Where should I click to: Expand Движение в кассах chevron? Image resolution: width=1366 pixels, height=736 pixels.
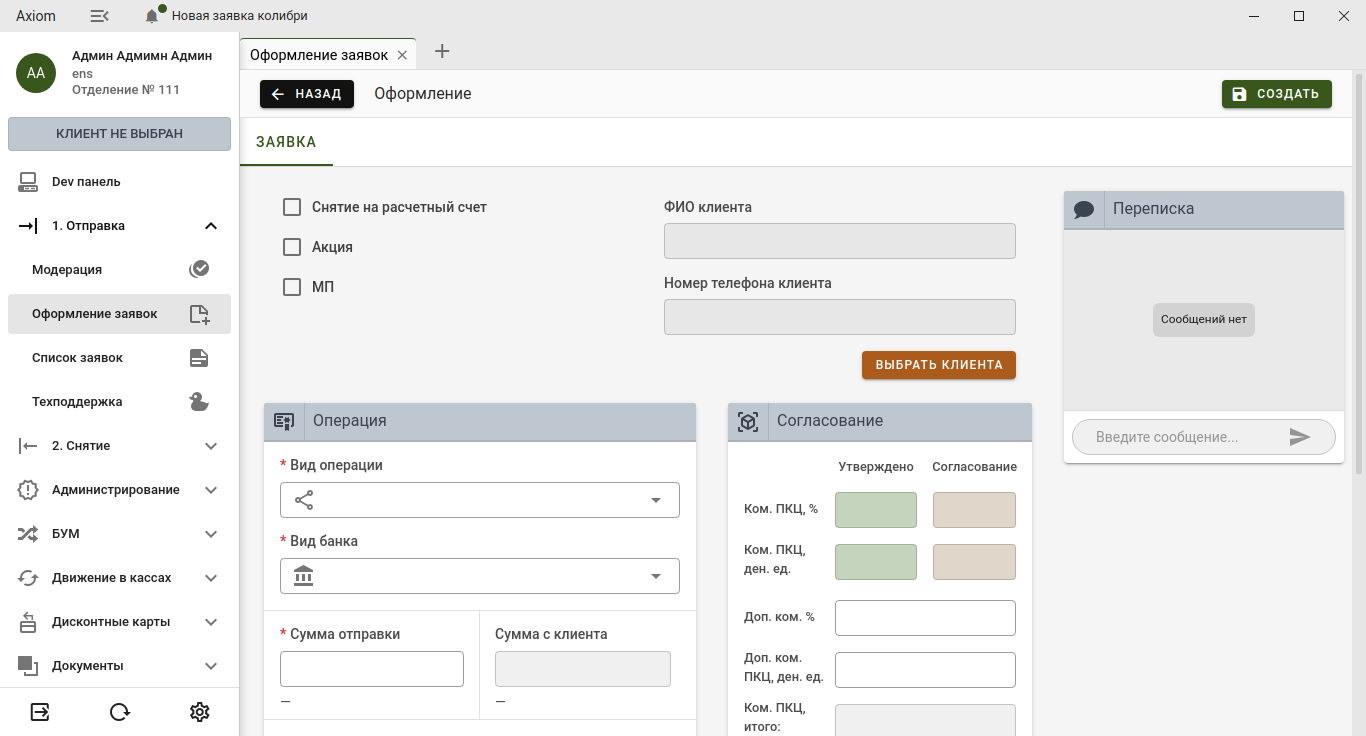pos(211,578)
